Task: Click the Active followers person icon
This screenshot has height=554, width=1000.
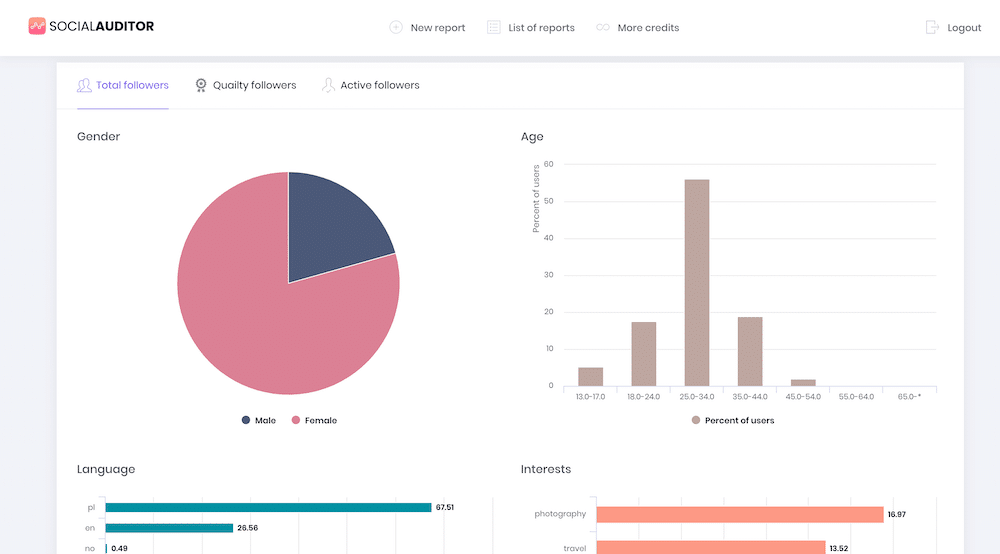Action: pos(328,85)
